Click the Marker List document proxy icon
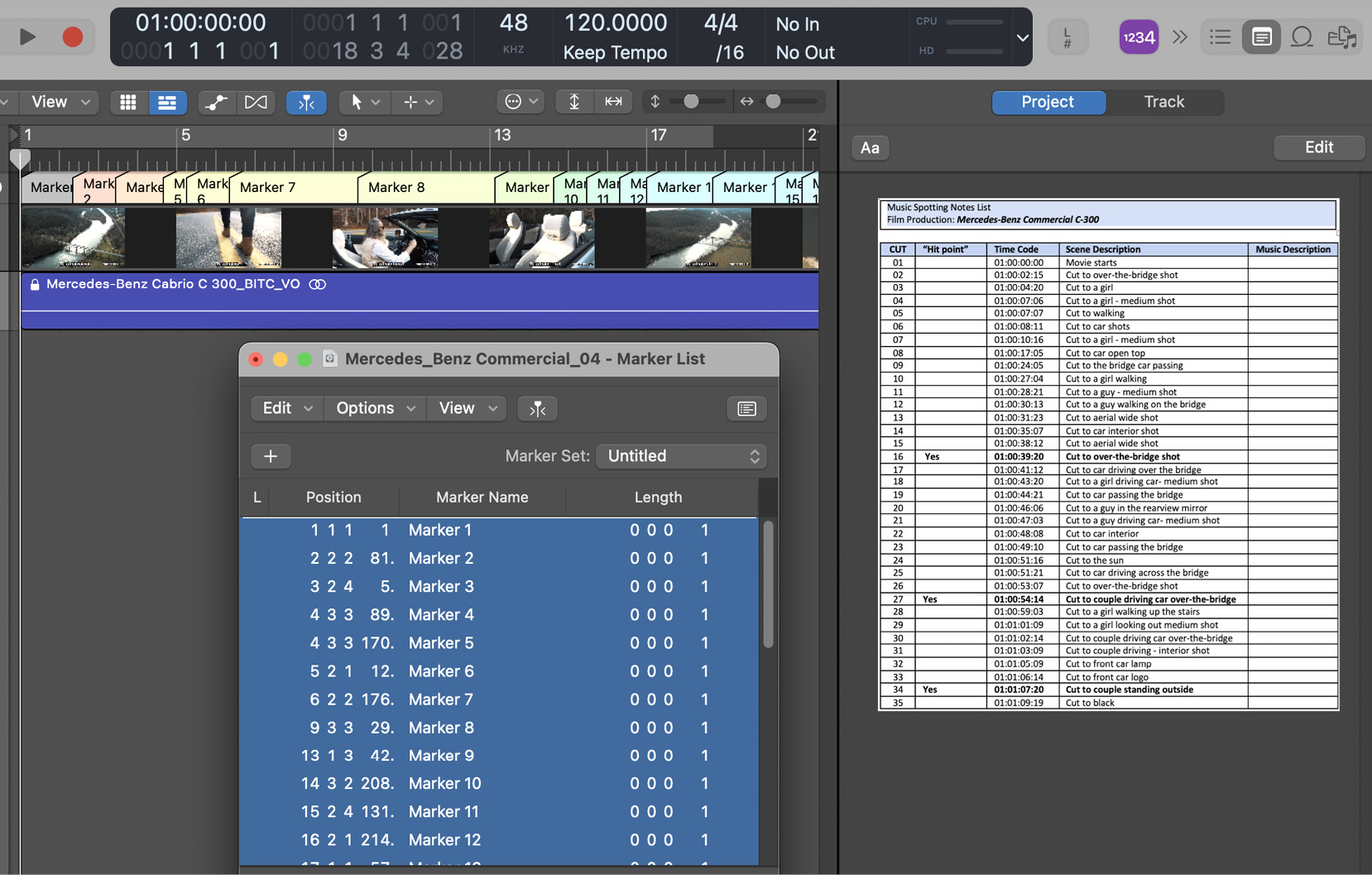The height and width of the screenshot is (875, 1372). point(329,358)
